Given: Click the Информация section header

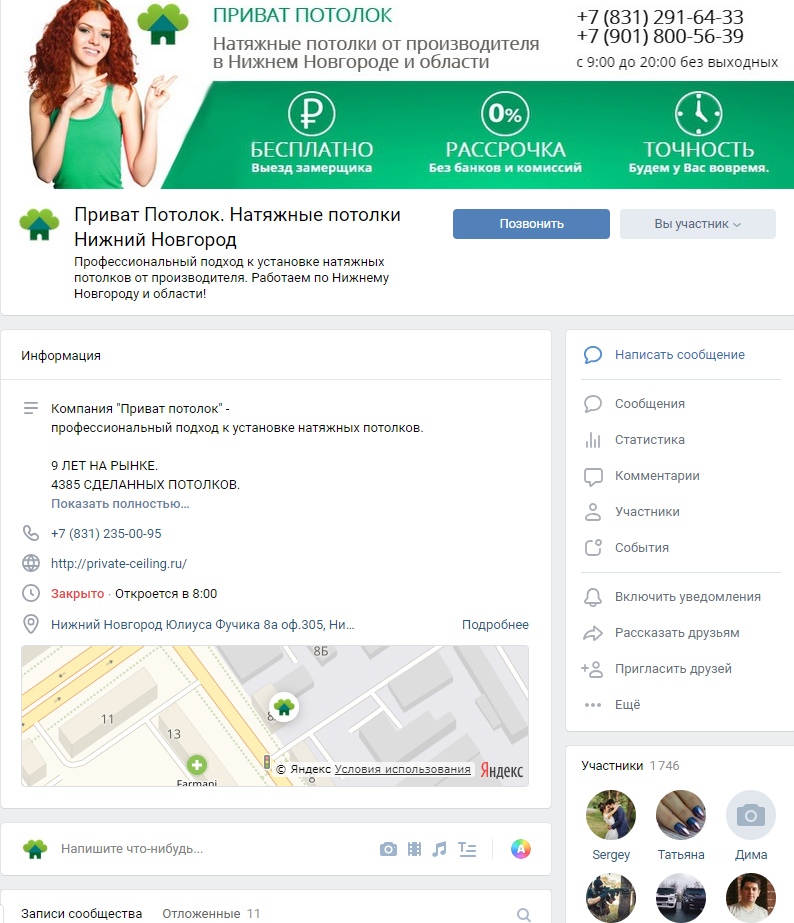Looking at the screenshot, I should click(61, 356).
